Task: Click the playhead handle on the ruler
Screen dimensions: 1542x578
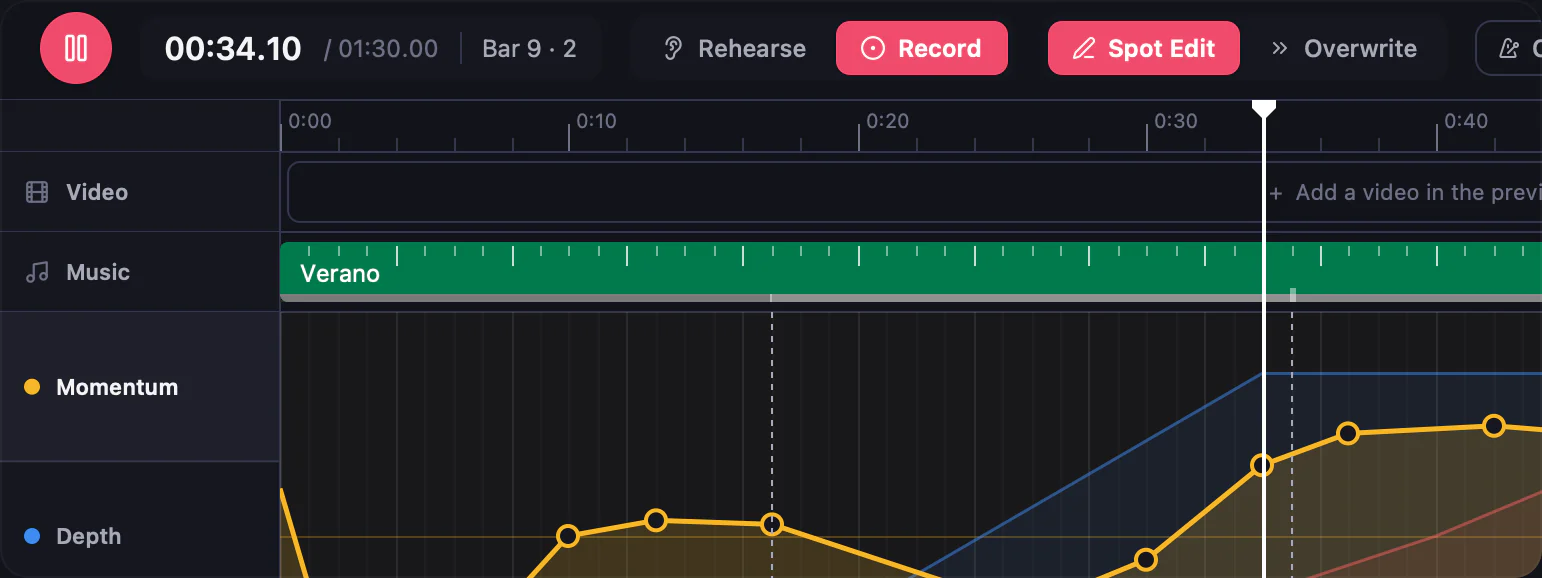Action: [1264, 108]
